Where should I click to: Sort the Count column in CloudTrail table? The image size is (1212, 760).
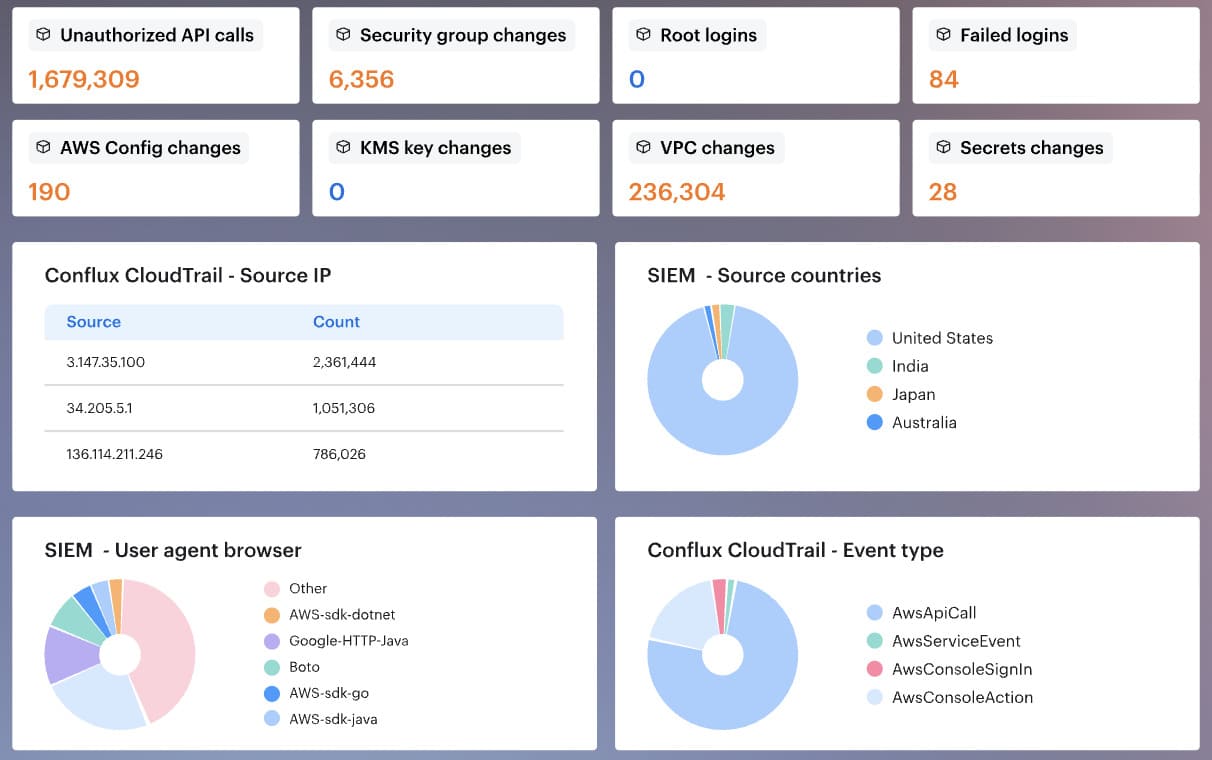(x=336, y=322)
